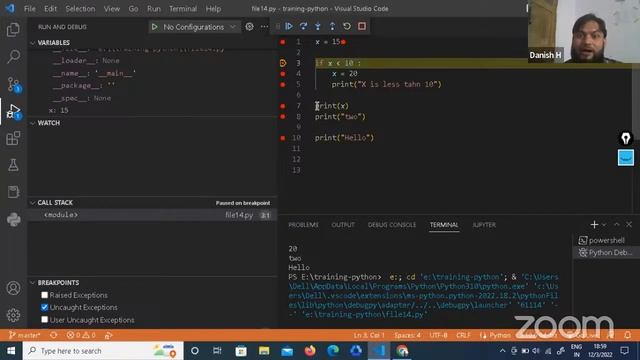This screenshot has width=640, height=360.
Task: Open Chrome from the taskbar
Action: click(402, 351)
